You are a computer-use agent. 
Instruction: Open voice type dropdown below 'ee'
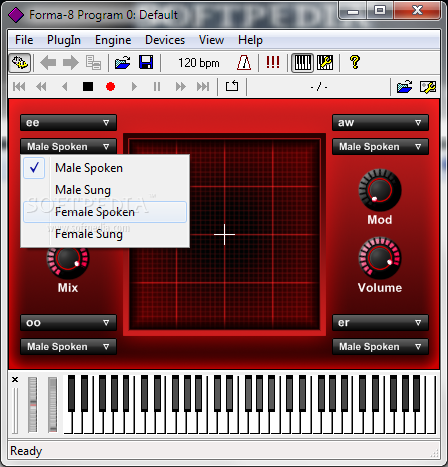pyautogui.click(x=68, y=146)
